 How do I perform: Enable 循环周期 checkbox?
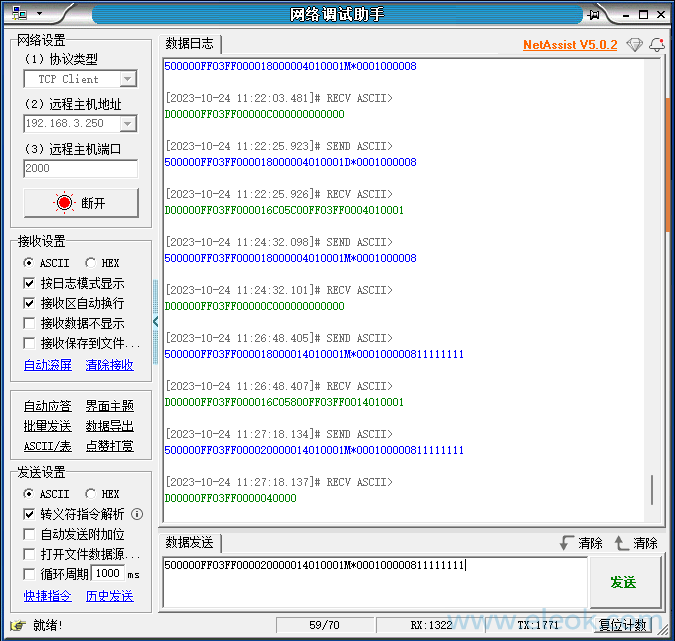[x=29, y=574]
